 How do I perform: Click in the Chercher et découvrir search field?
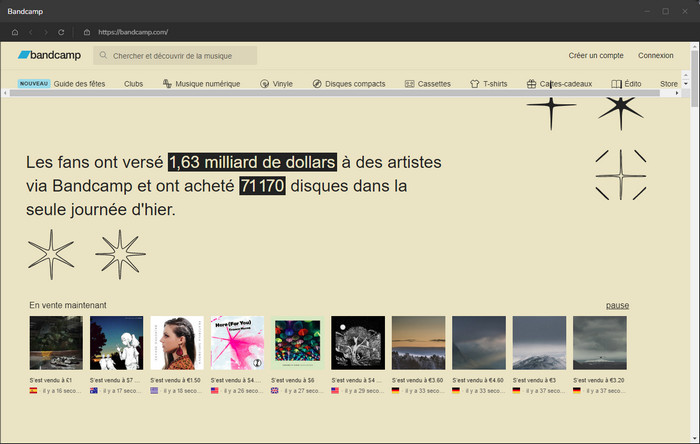point(175,55)
